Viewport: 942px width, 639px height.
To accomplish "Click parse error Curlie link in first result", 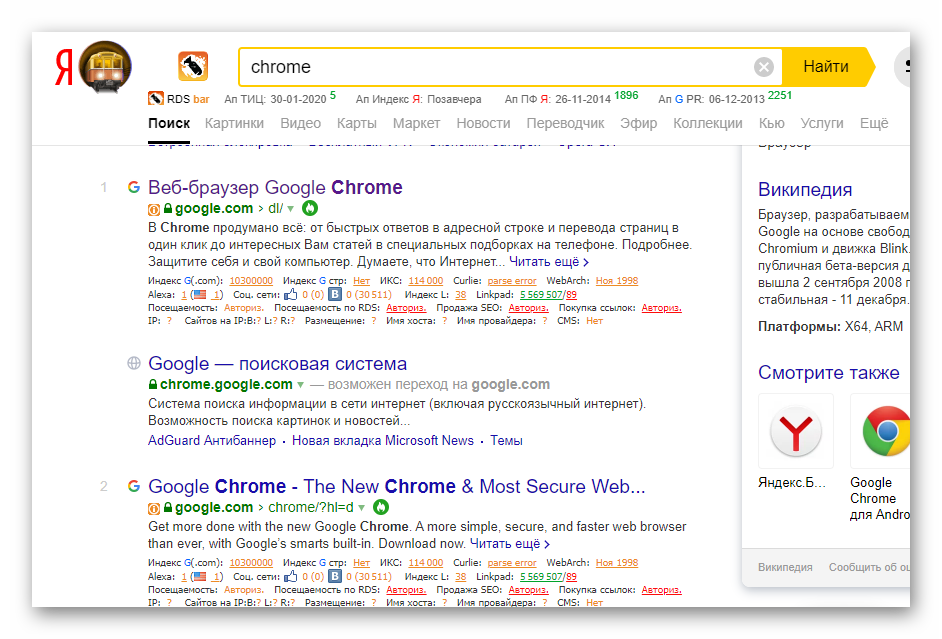I will pos(512,280).
